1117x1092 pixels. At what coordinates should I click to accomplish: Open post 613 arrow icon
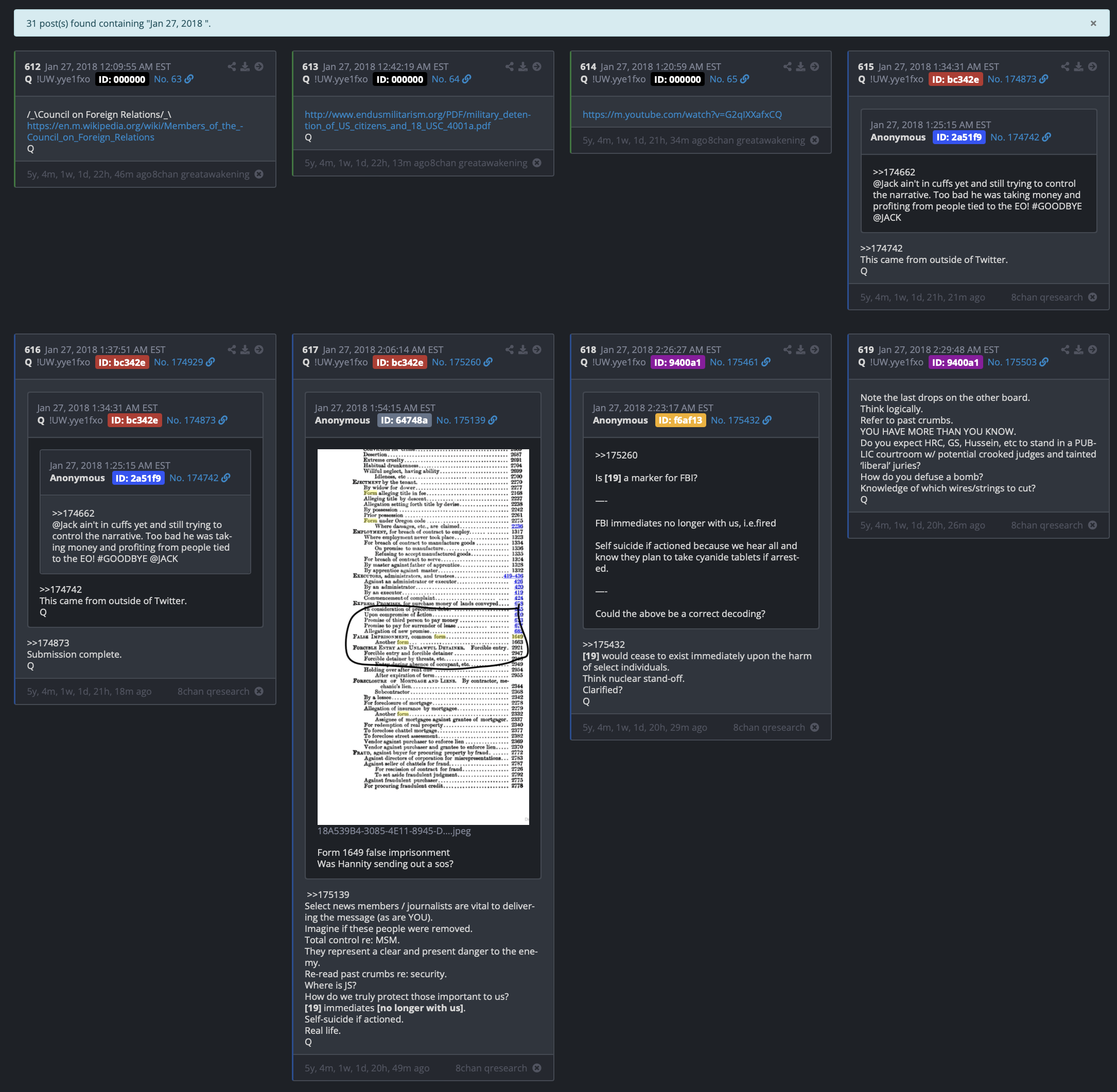(536, 66)
